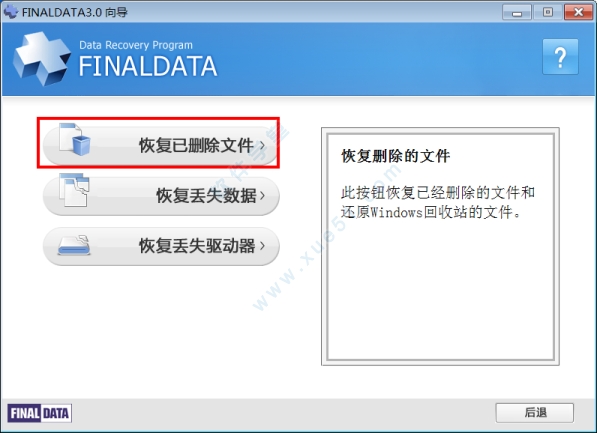This screenshot has height=433, width=597.
Task: Click the title bar app icon
Action: tap(11, 12)
